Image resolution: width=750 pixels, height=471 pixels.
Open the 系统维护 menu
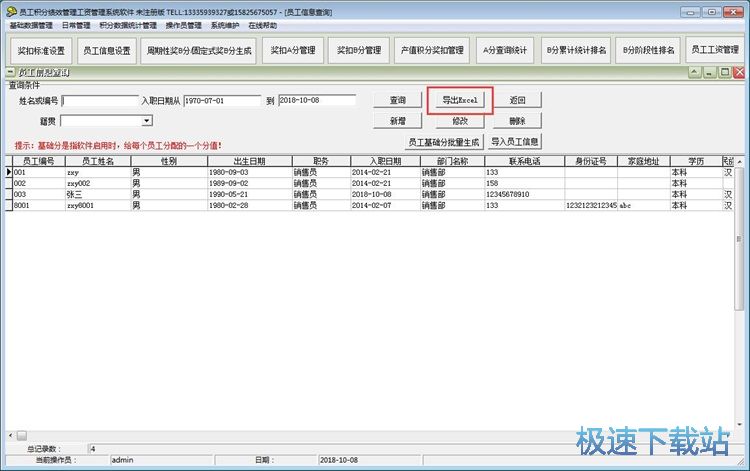[x=225, y=25]
